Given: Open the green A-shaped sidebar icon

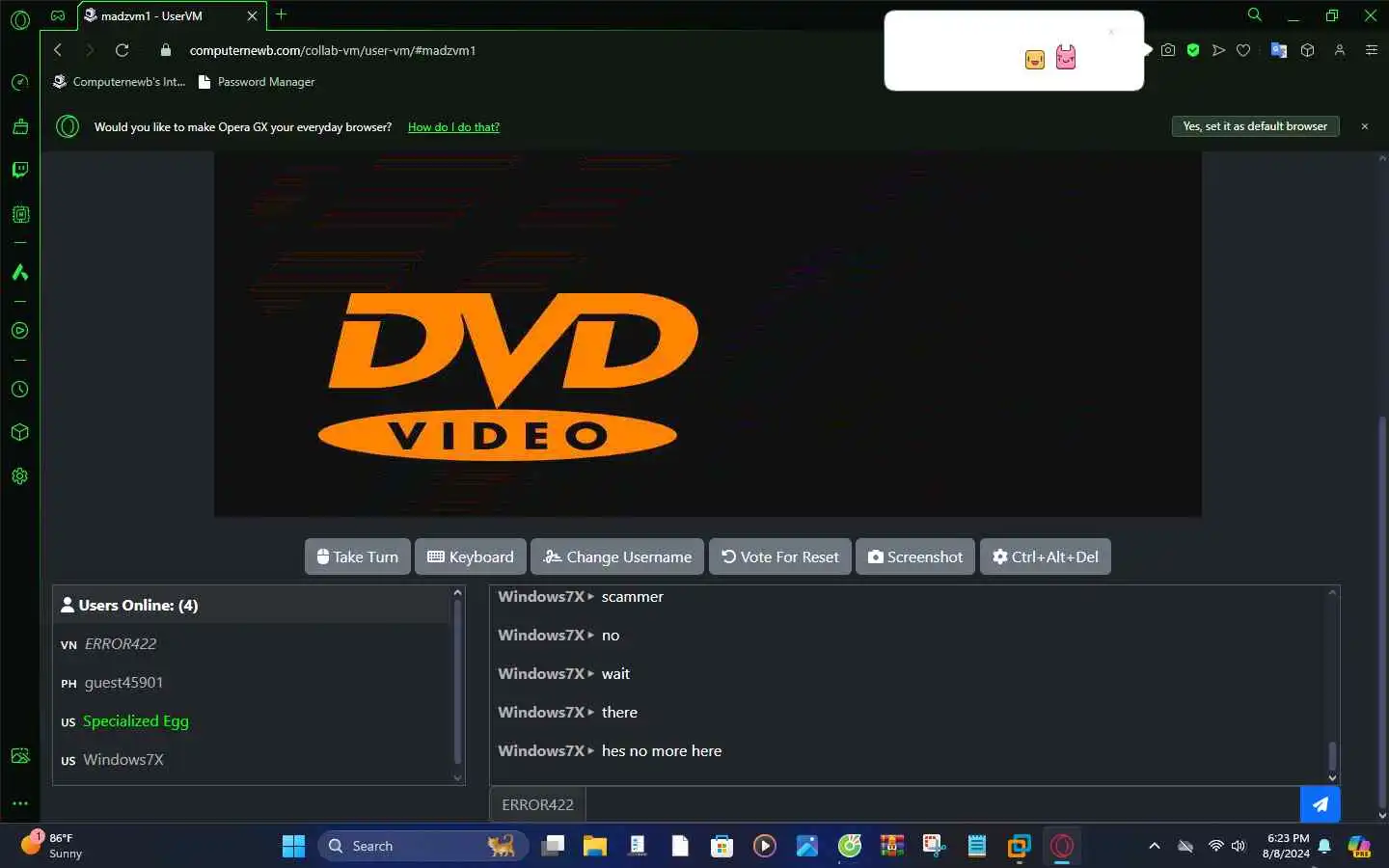Looking at the screenshot, I should 20,272.
